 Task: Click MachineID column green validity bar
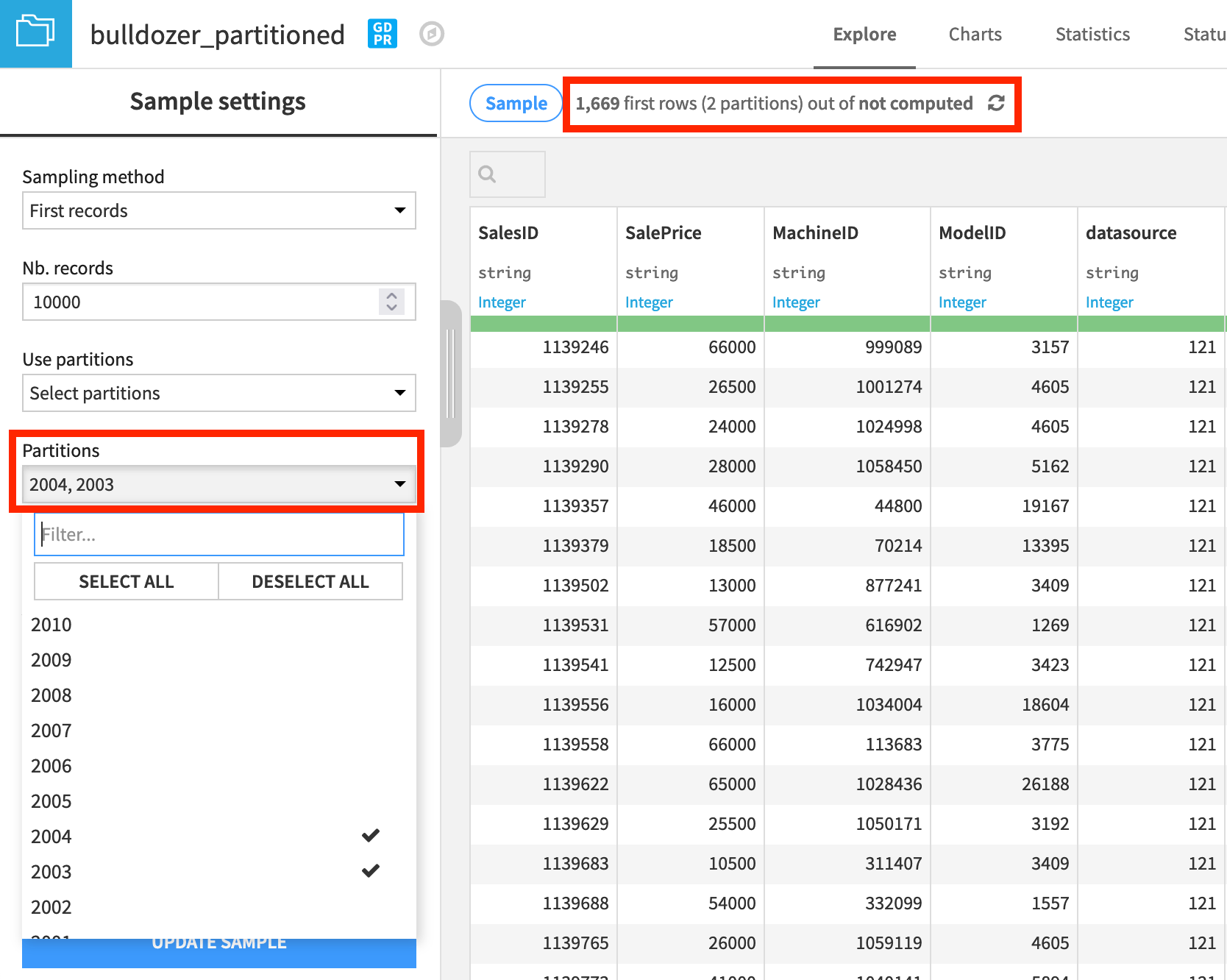click(847, 324)
